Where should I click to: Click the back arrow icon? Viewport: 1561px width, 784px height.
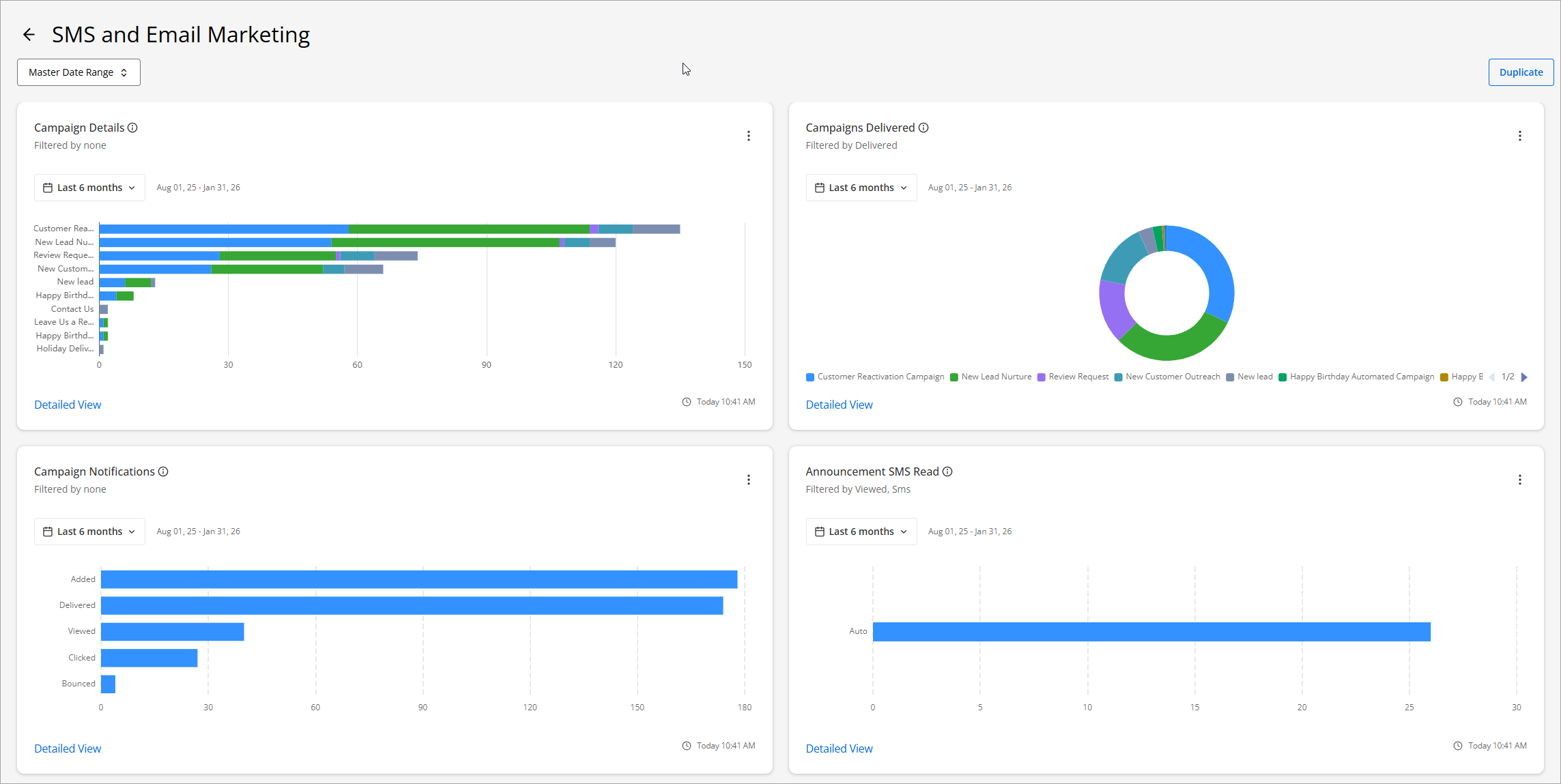click(29, 35)
